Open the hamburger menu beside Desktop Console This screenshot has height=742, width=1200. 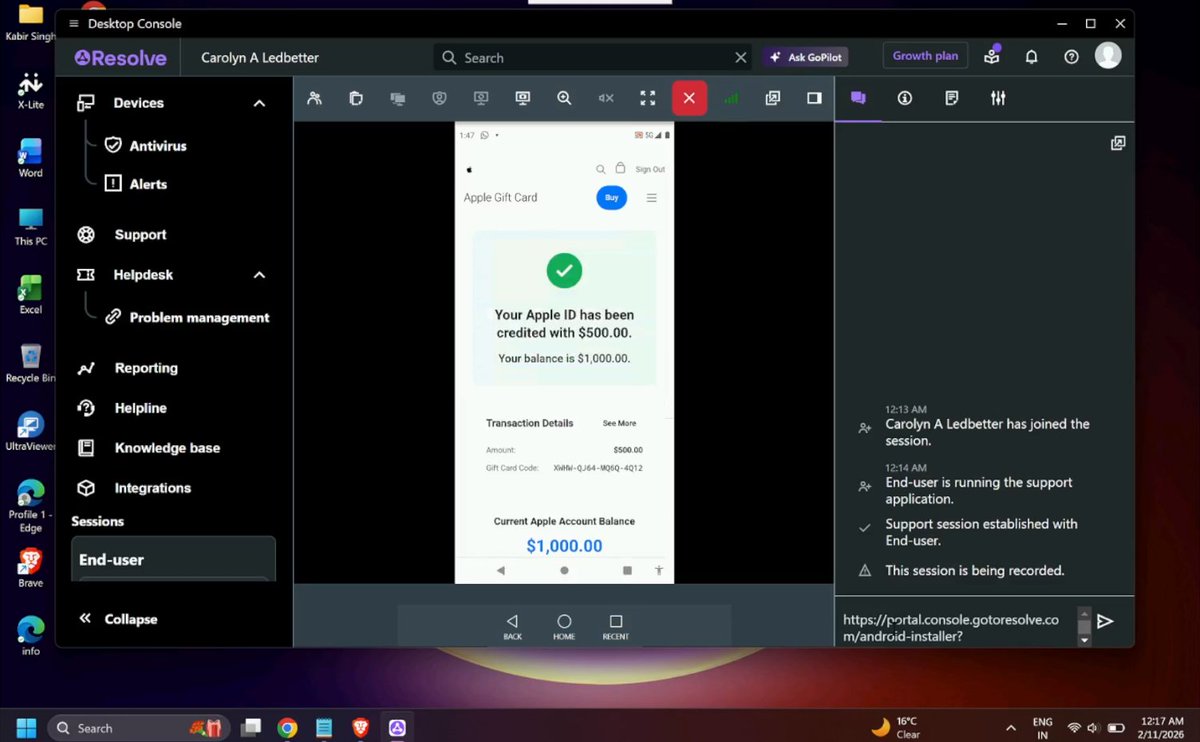[74, 23]
